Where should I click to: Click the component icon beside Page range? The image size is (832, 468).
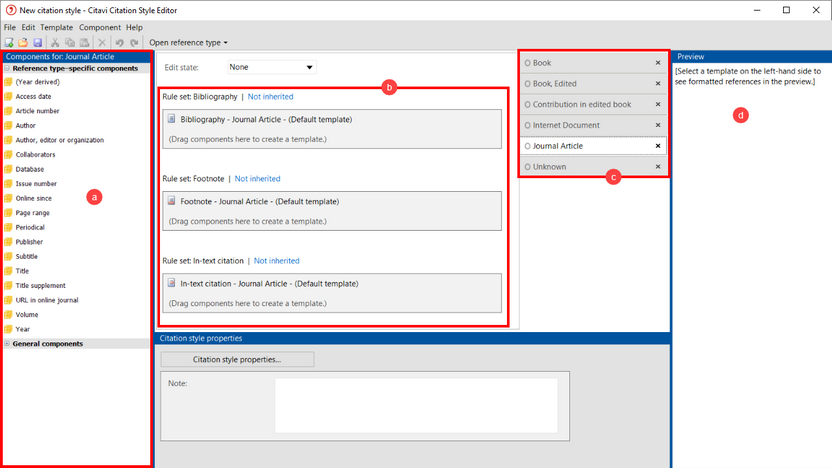8,213
